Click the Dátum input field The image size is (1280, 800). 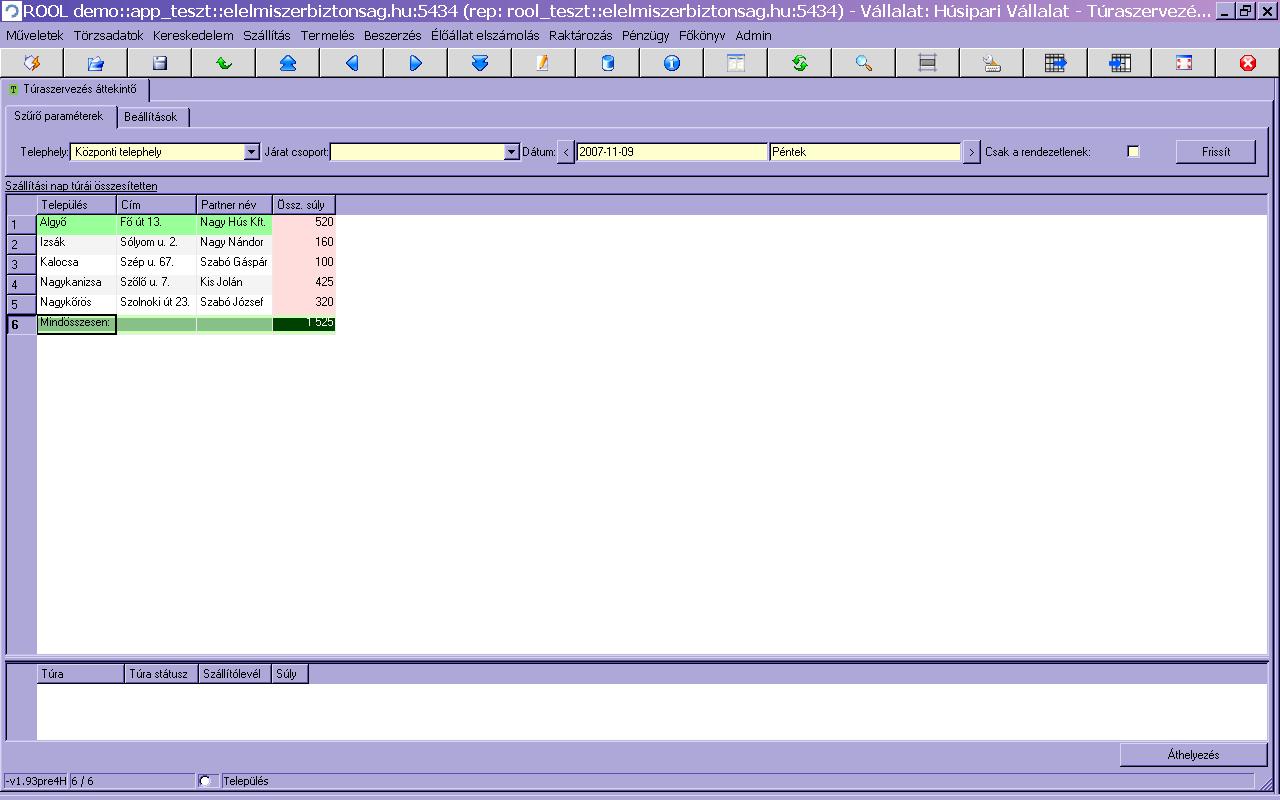coord(671,152)
